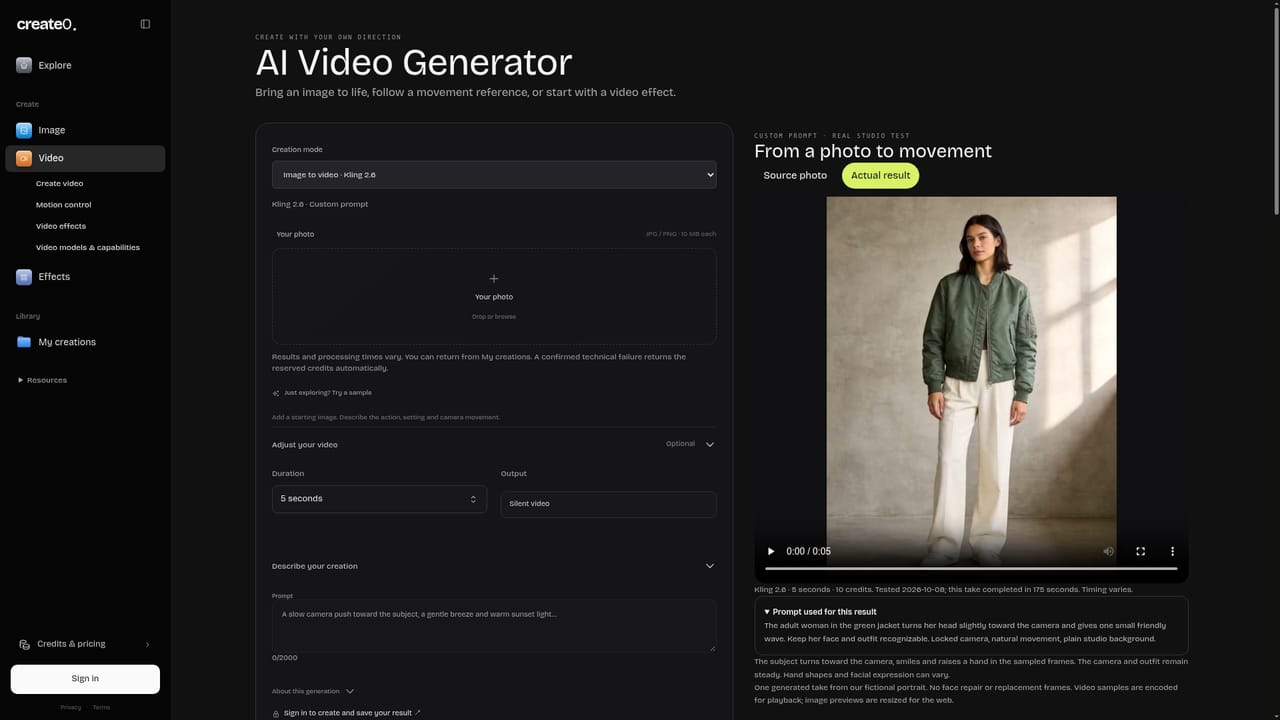The height and width of the screenshot is (720, 1280).
Task: Mute the video with the speaker icon
Action: (1109, 551)
